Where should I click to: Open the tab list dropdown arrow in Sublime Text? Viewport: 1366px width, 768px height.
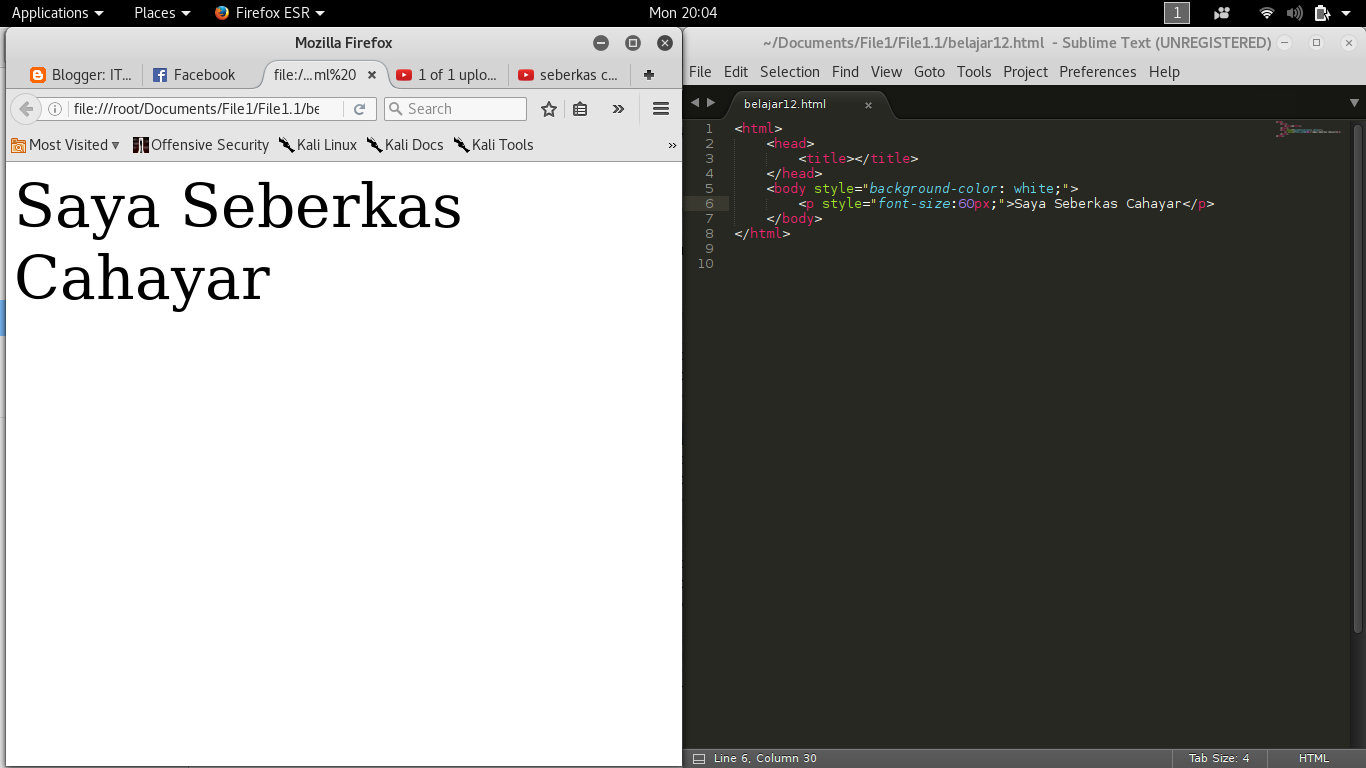coord(1353,102)
